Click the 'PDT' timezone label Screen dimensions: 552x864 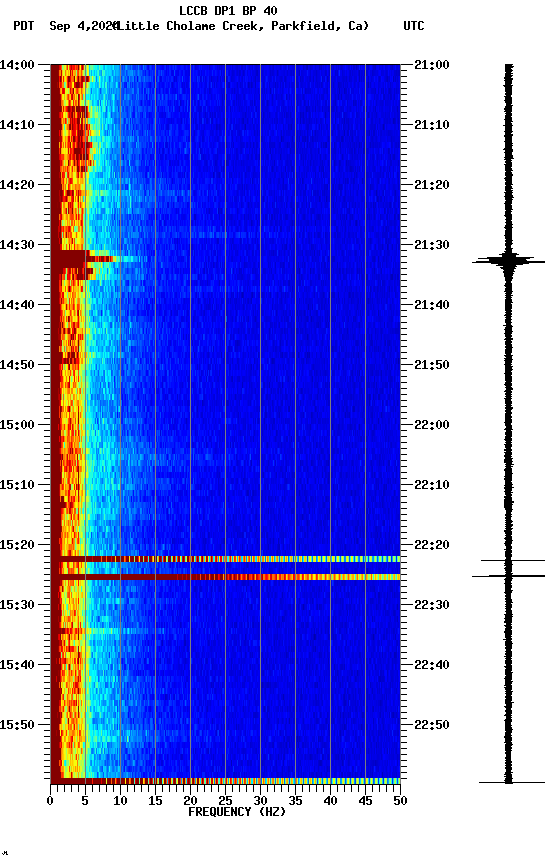pyautogui.click(x=24, y=26)
